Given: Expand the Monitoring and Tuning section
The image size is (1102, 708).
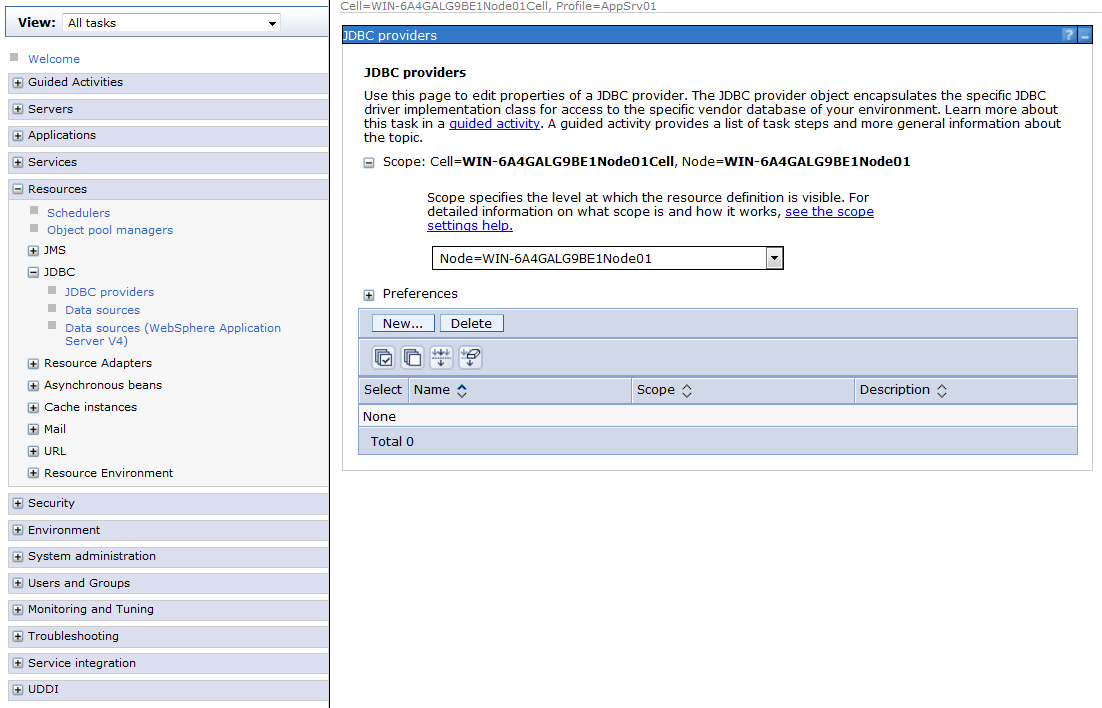Looking at the screenshot, I should tap(18, 610).
